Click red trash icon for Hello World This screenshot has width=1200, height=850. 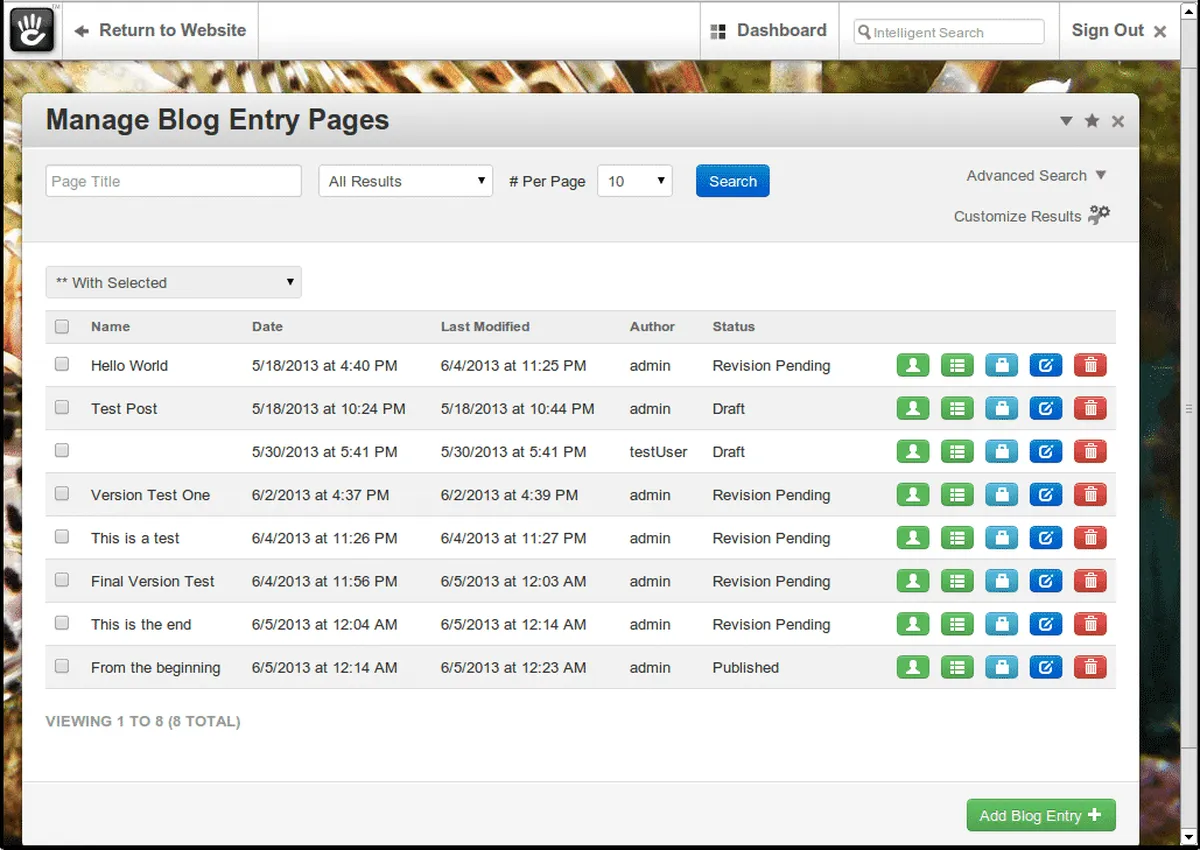[x=1090, y=366]
